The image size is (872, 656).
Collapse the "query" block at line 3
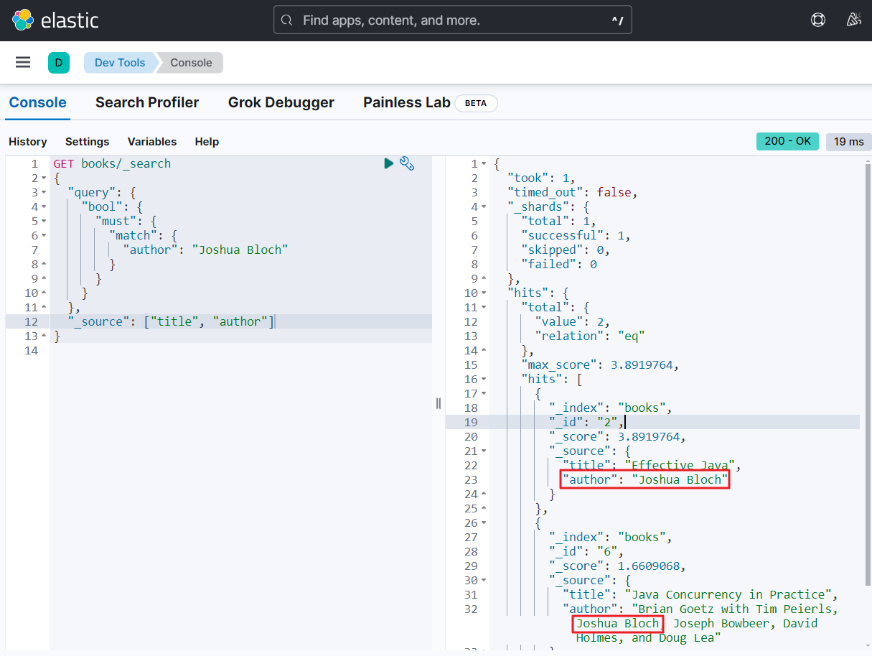point(44,193)
